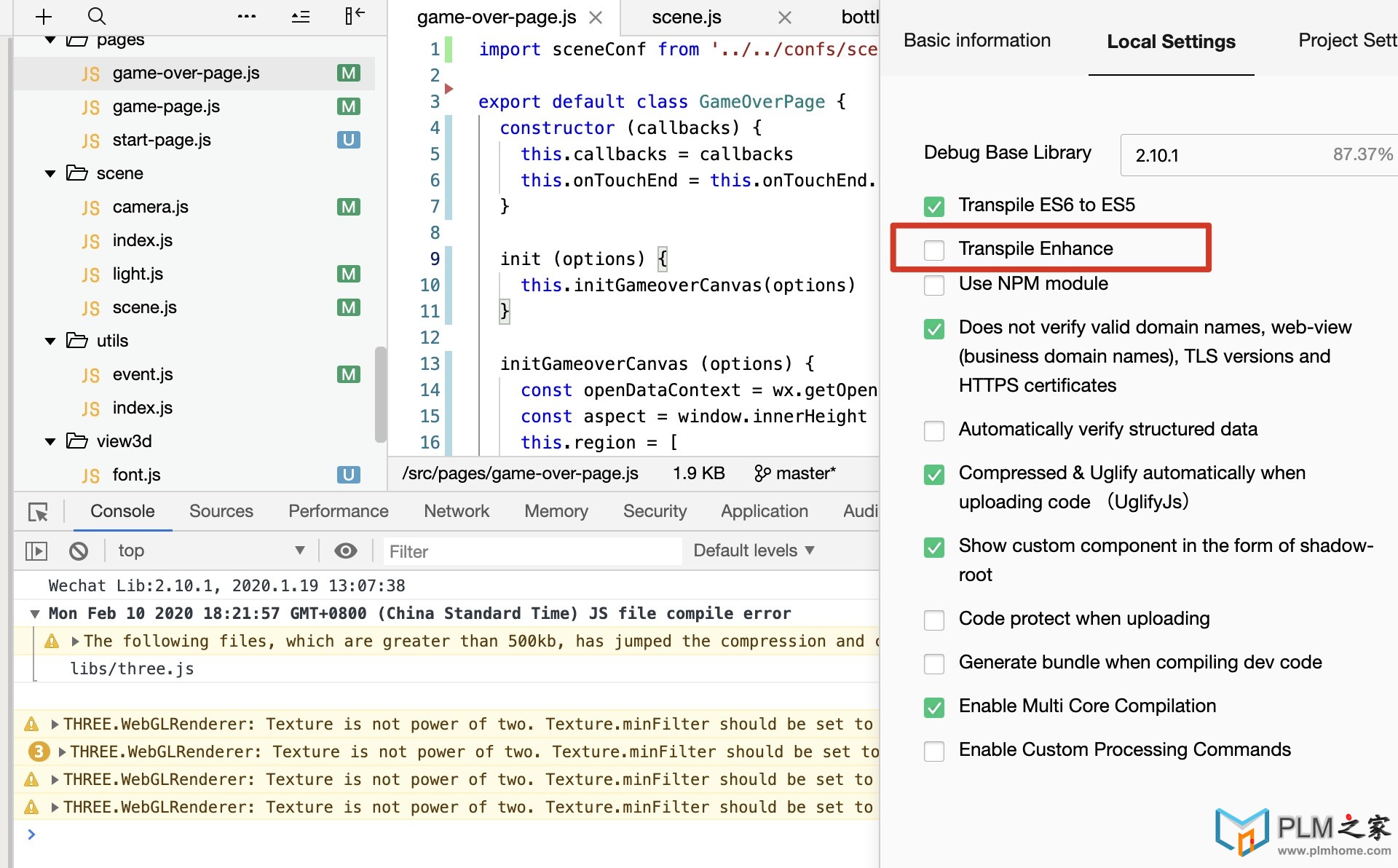Collapse the view3d folder arrow
Viewport: 1398px width, 868px height.
pos(50,441)
